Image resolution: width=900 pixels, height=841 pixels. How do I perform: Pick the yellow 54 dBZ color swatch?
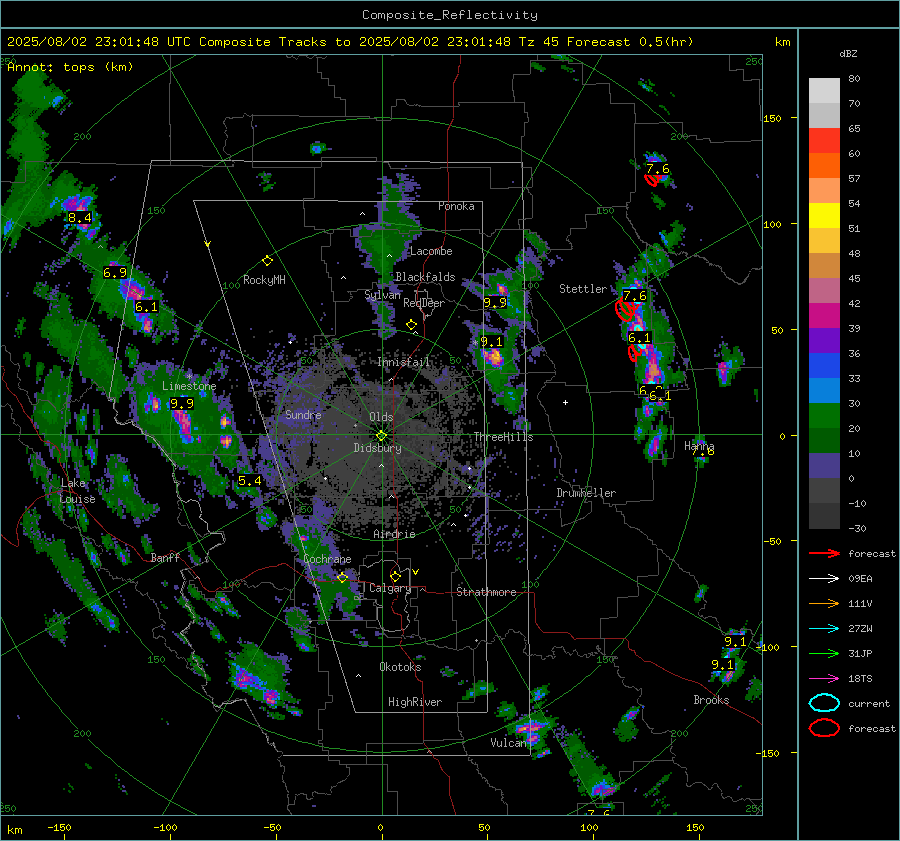pyautogui.click(x=824, y=215)
